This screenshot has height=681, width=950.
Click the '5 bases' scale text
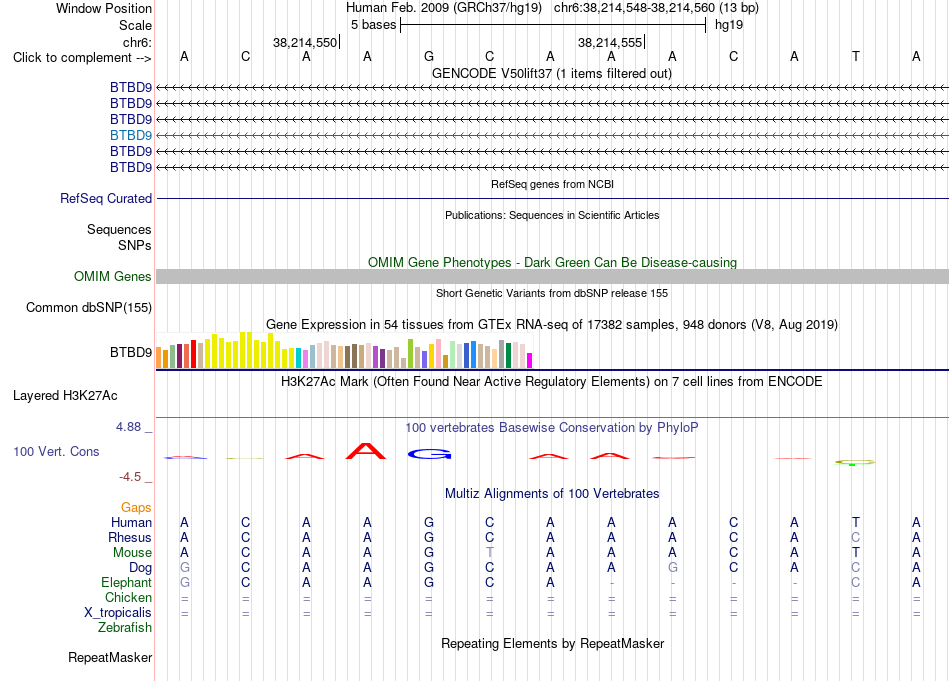pyautogui.click(x=374, y=25)
